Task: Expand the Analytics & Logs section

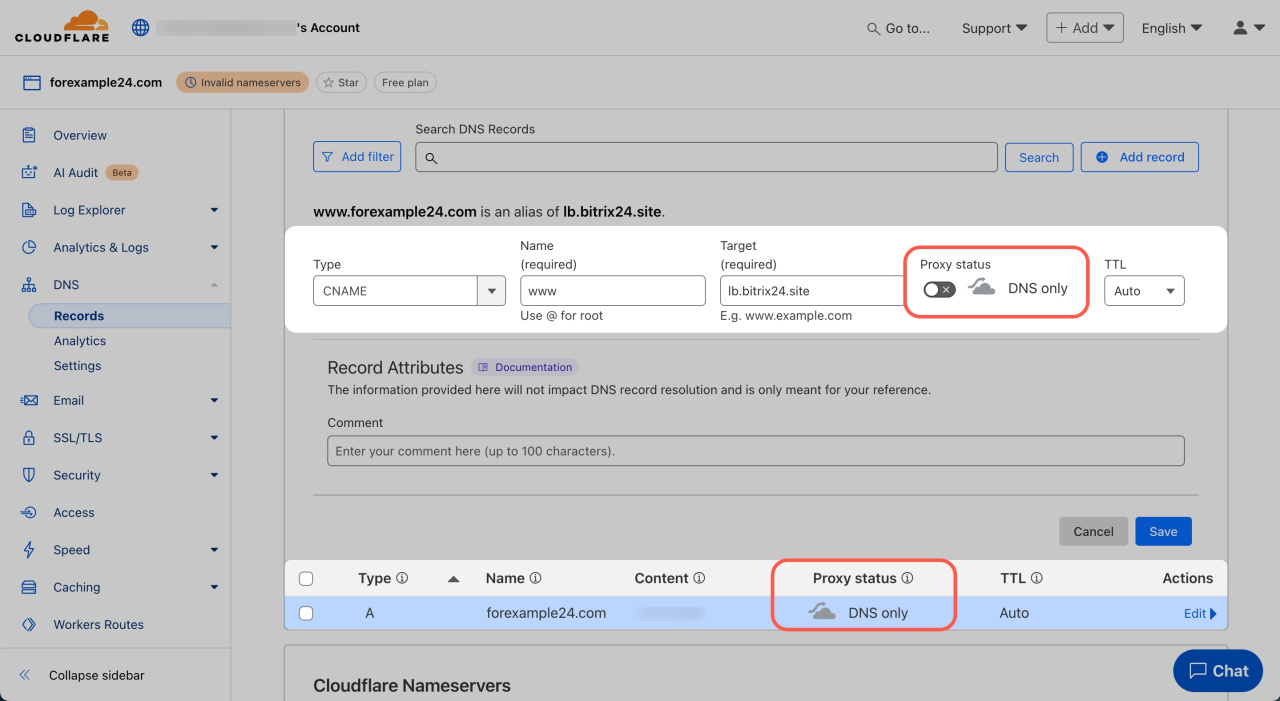Action: (x=214, y=248)
